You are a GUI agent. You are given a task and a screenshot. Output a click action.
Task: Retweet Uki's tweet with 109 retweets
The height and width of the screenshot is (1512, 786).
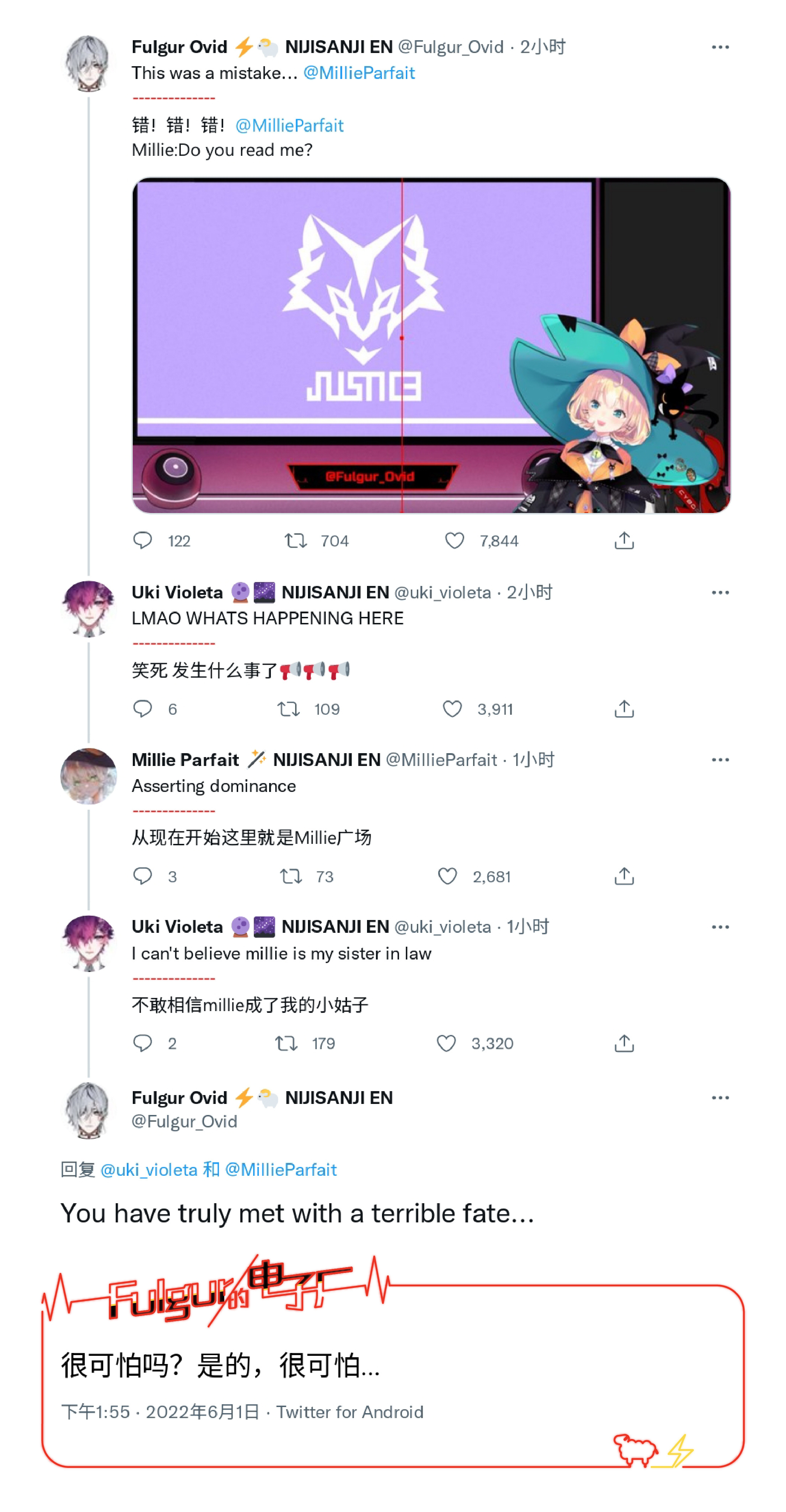pyautogui.click(x=288, y=708)
